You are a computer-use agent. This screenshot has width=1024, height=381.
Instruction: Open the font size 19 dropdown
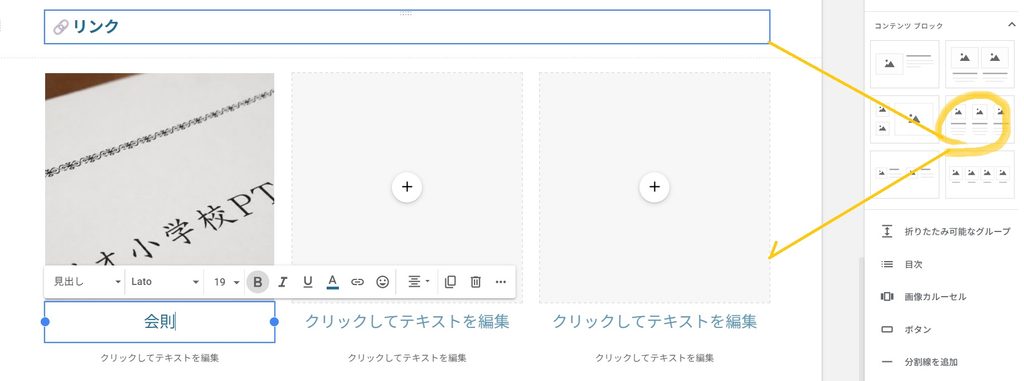tap(226, 282)
